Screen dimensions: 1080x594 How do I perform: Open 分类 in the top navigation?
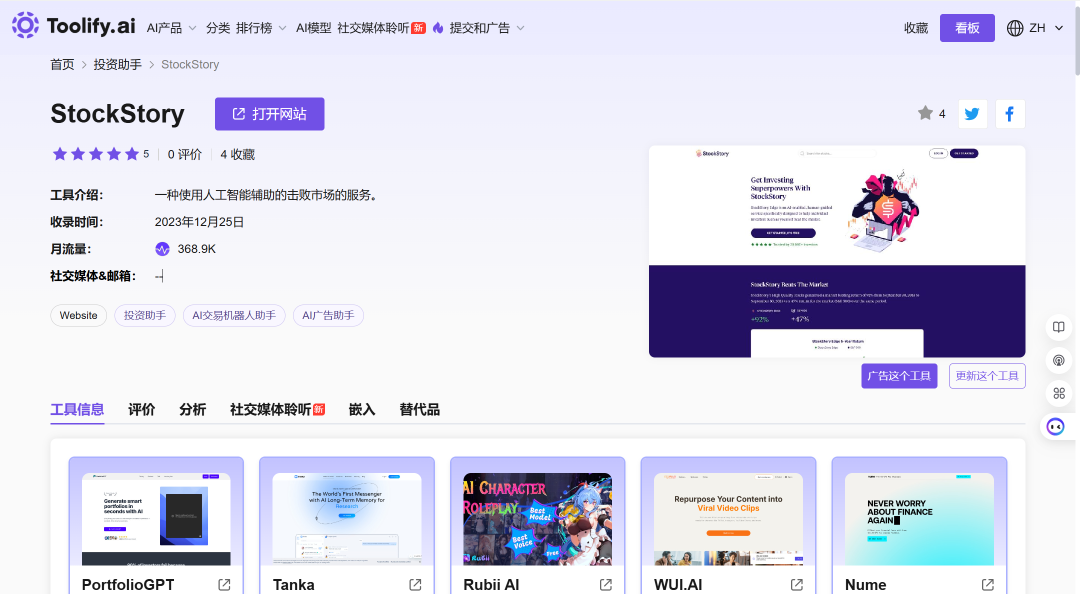click(x=218, y=28)
